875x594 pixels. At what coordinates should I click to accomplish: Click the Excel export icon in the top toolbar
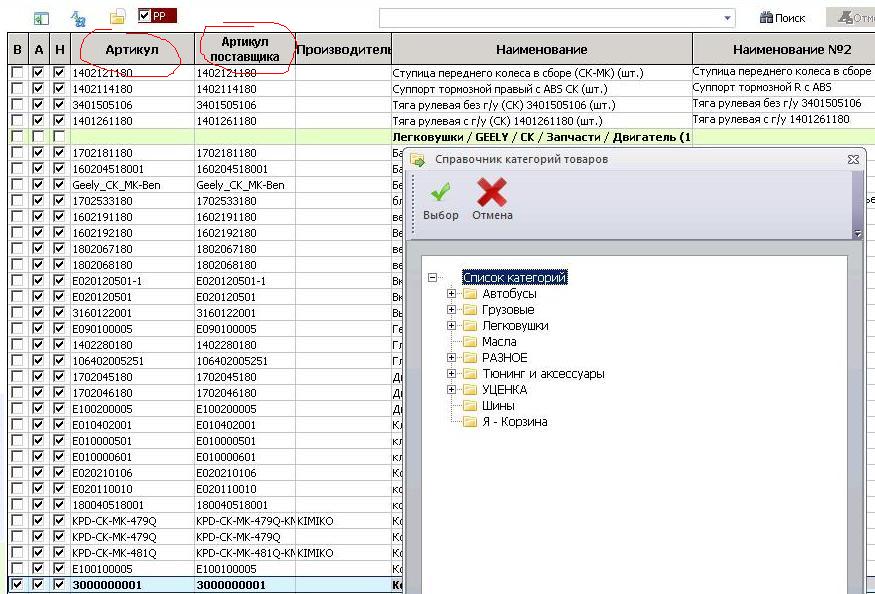point(41,18)
